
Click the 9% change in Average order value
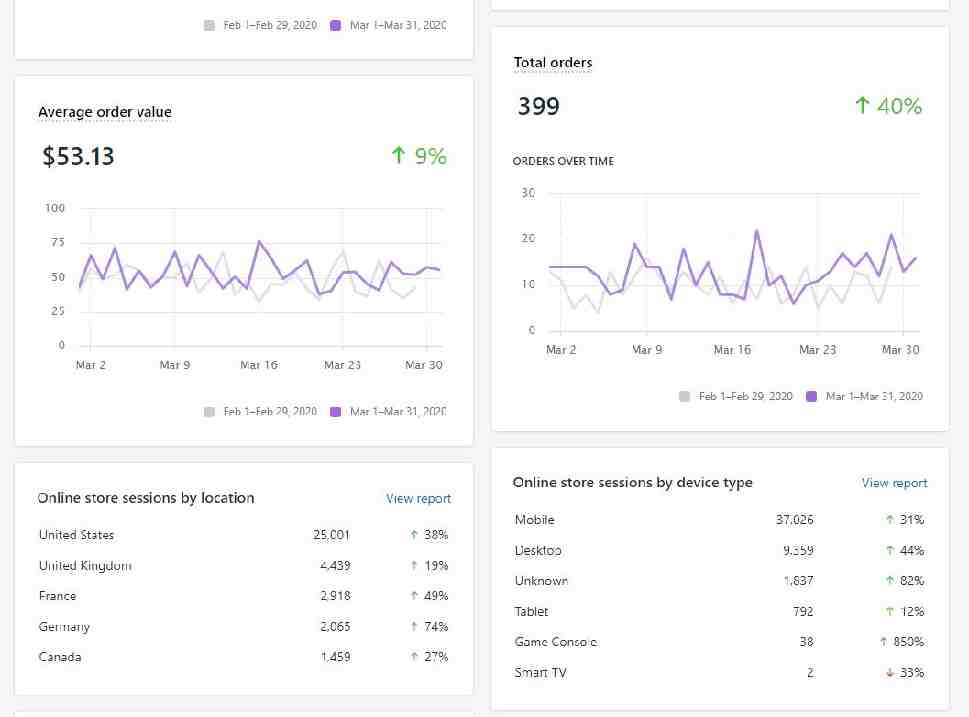click(x=431, y=156)
